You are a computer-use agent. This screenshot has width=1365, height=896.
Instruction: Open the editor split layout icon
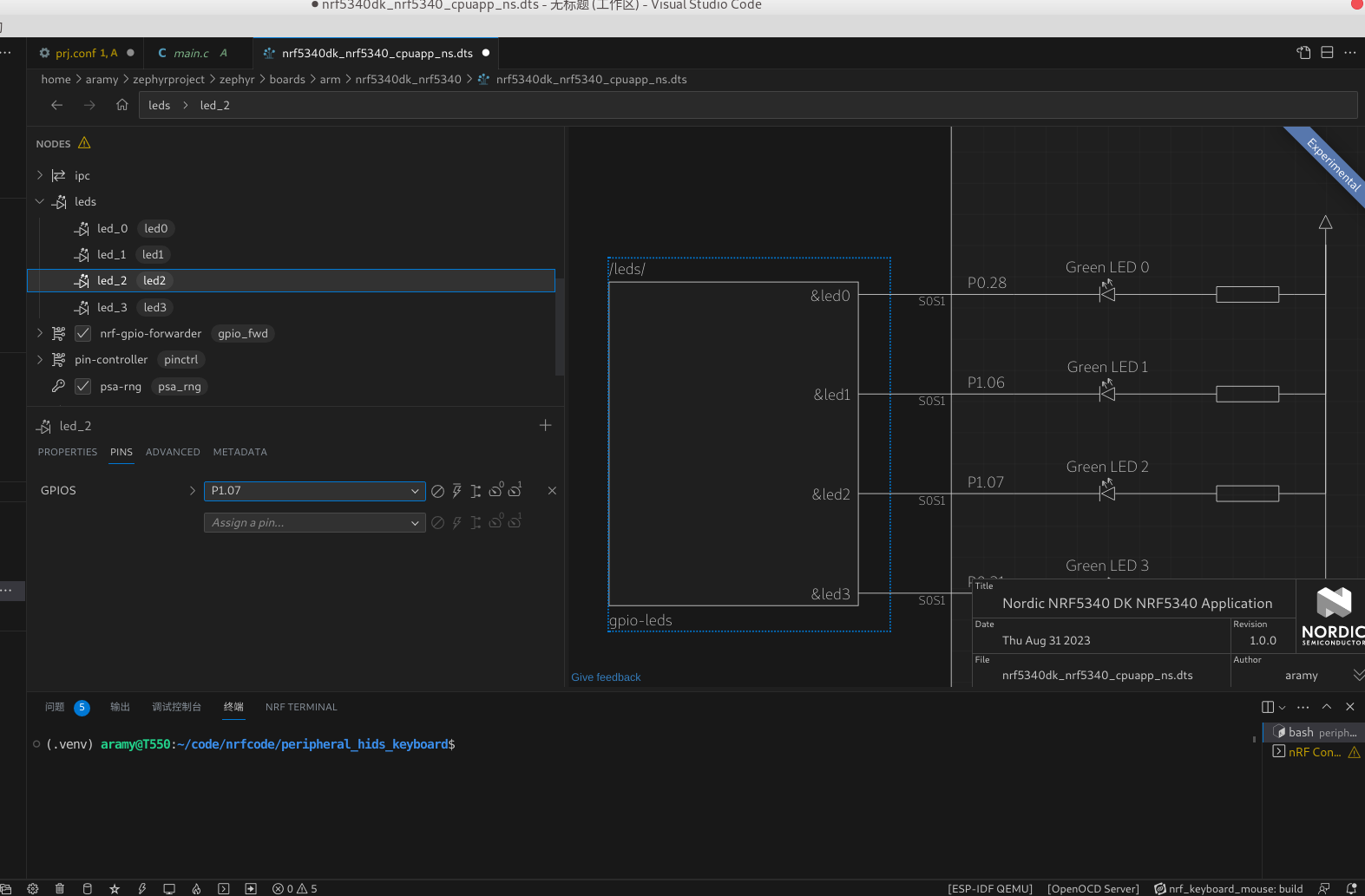(1327, 53)
